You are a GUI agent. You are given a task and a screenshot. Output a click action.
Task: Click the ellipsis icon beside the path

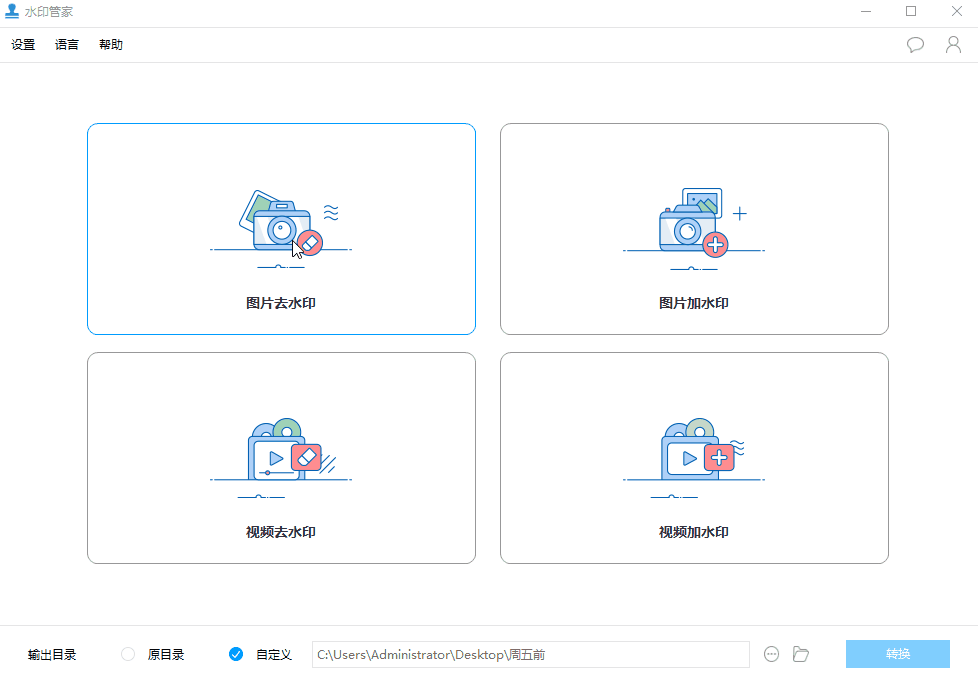click(x=771, y=654)
